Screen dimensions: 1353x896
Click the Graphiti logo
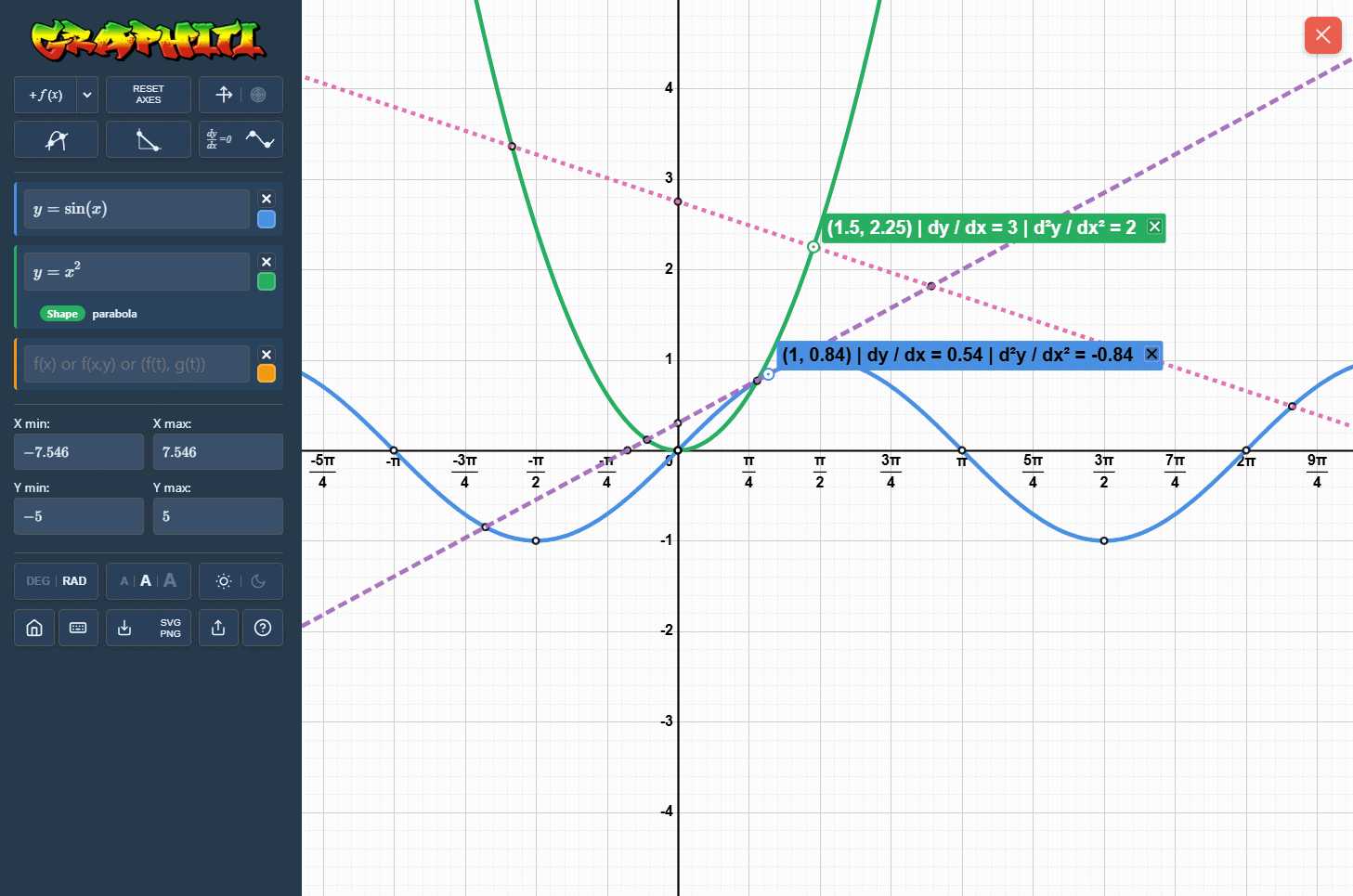click(149, 40)
